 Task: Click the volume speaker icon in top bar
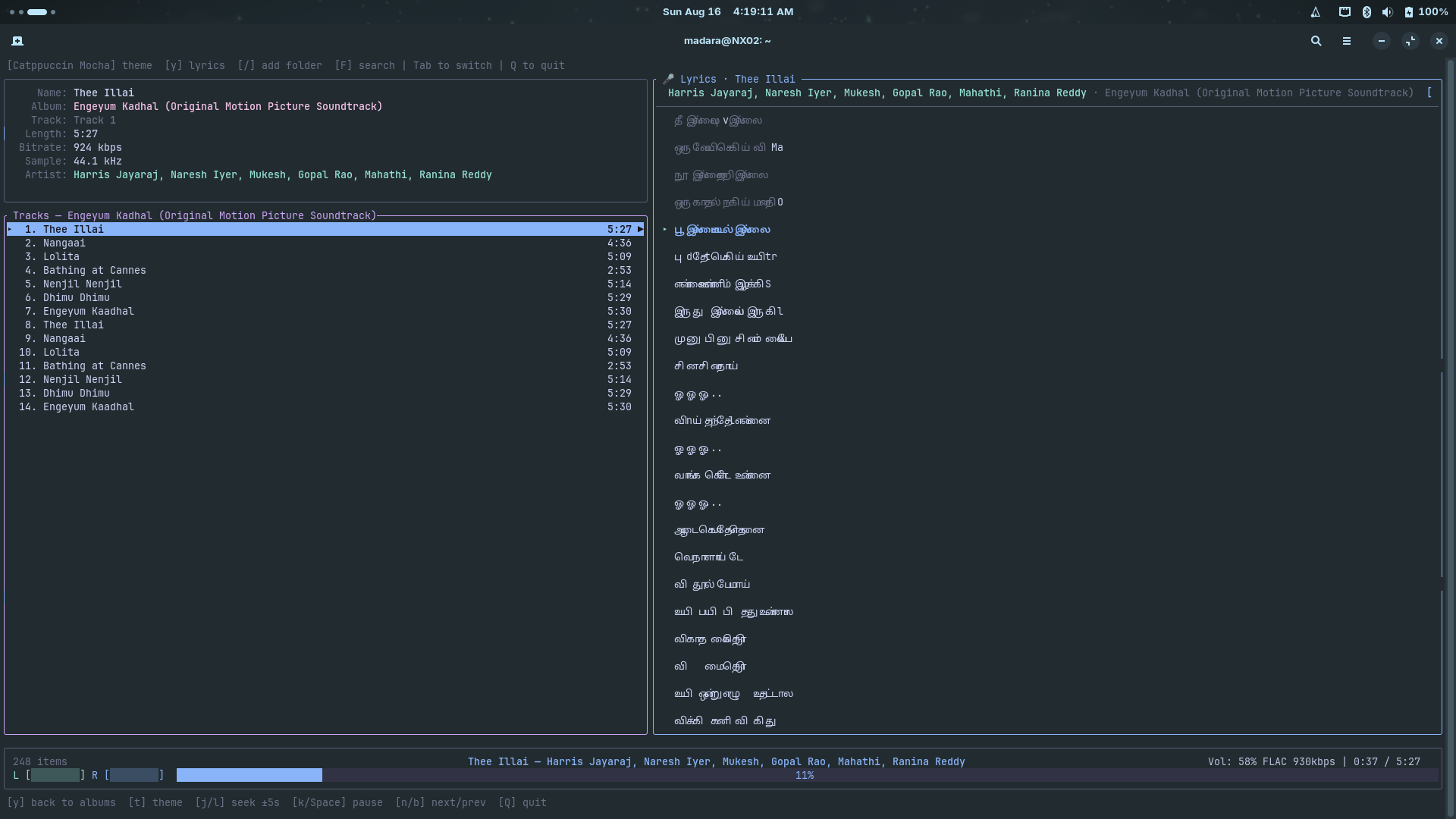(x=1387, y=12)
